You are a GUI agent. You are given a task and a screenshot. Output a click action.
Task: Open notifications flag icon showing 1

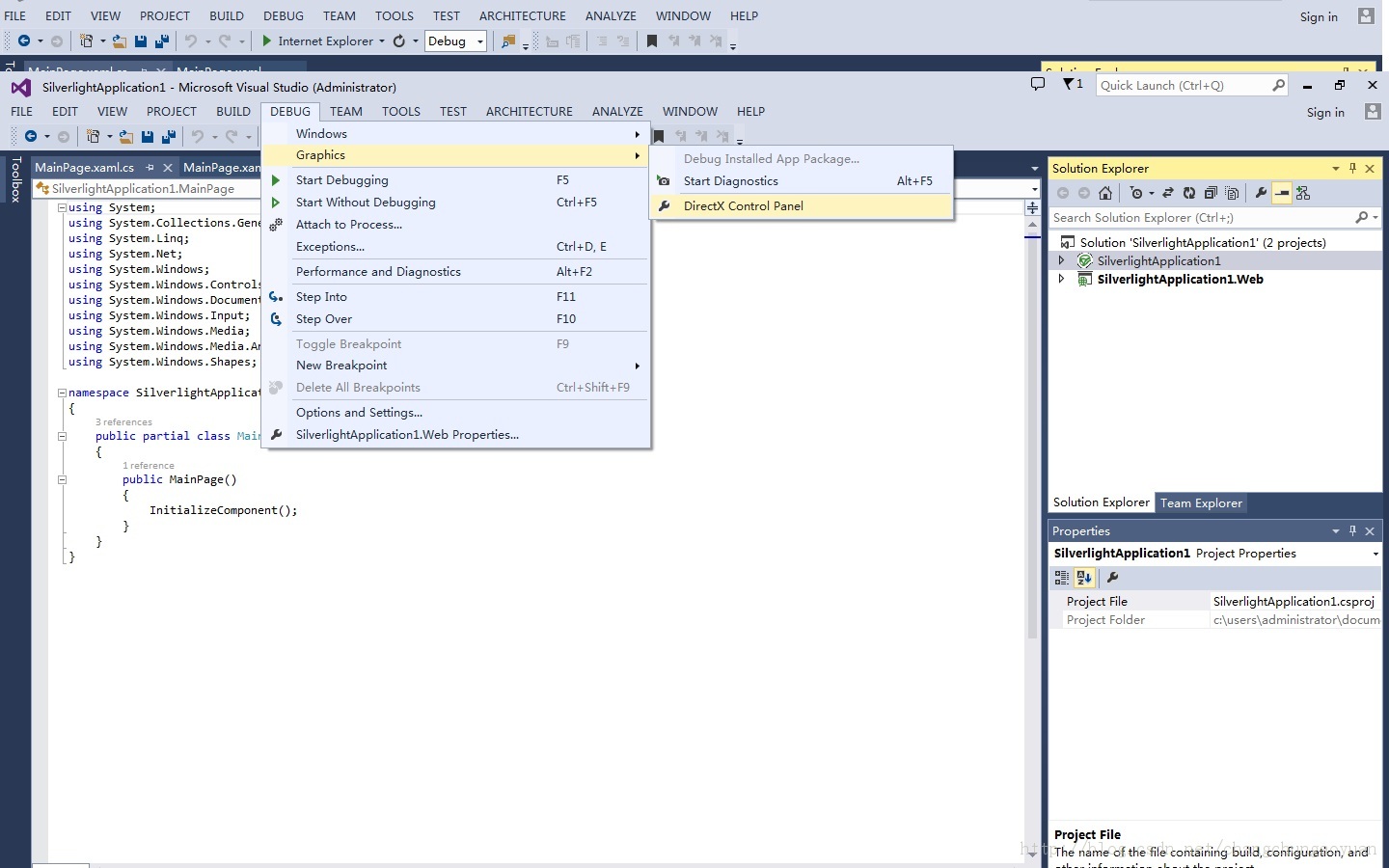tap(1073, 84)
